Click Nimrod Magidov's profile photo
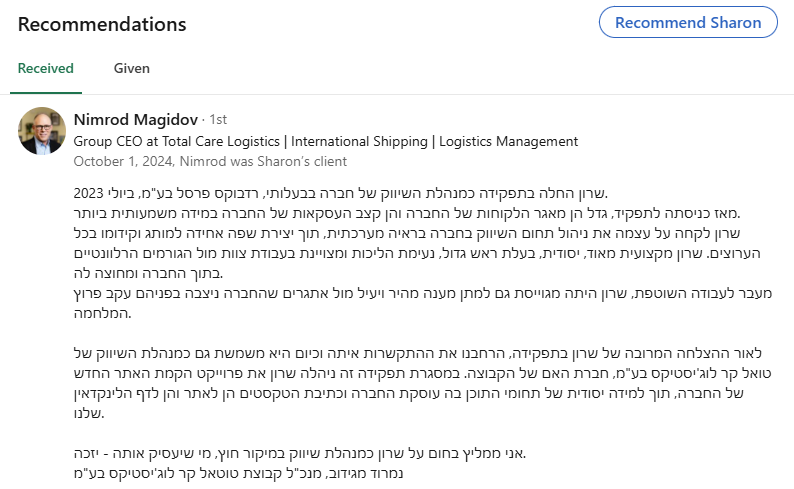Viewport: 794px width, 489px height. [x=42, y=130]
